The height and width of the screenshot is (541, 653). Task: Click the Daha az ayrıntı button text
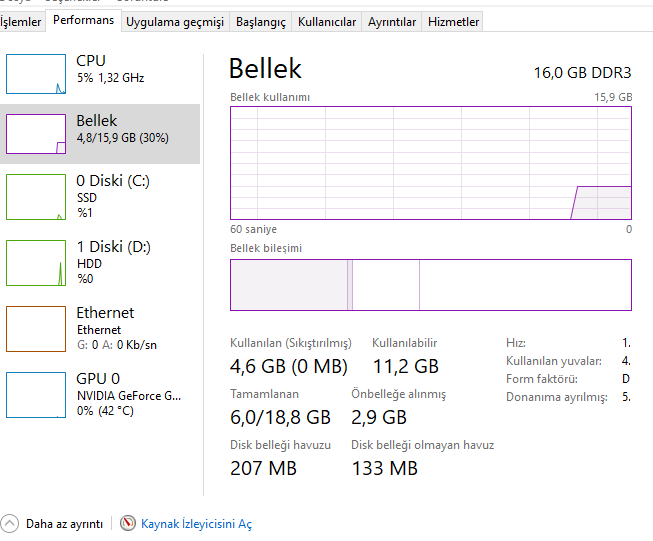click(x=65, y=524)
